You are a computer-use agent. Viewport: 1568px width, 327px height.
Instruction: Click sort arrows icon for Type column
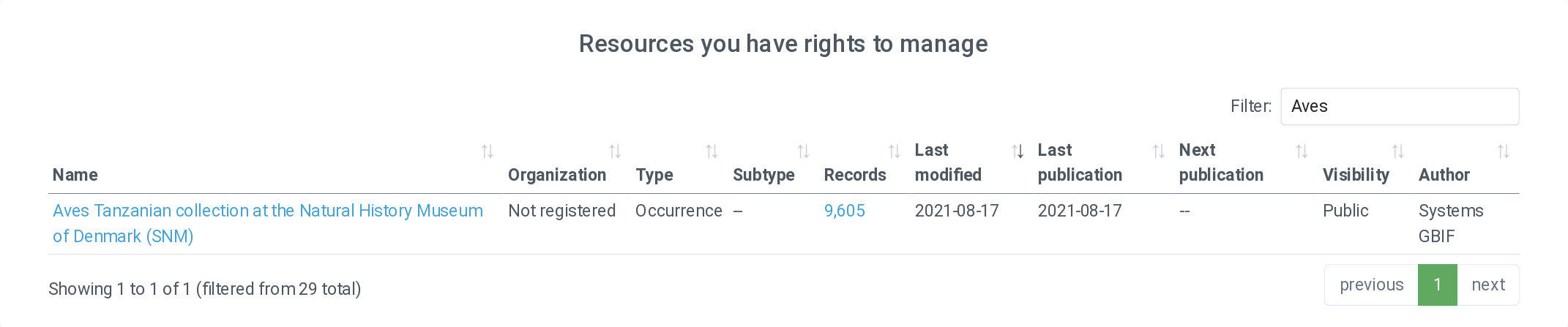coord(712,151)
